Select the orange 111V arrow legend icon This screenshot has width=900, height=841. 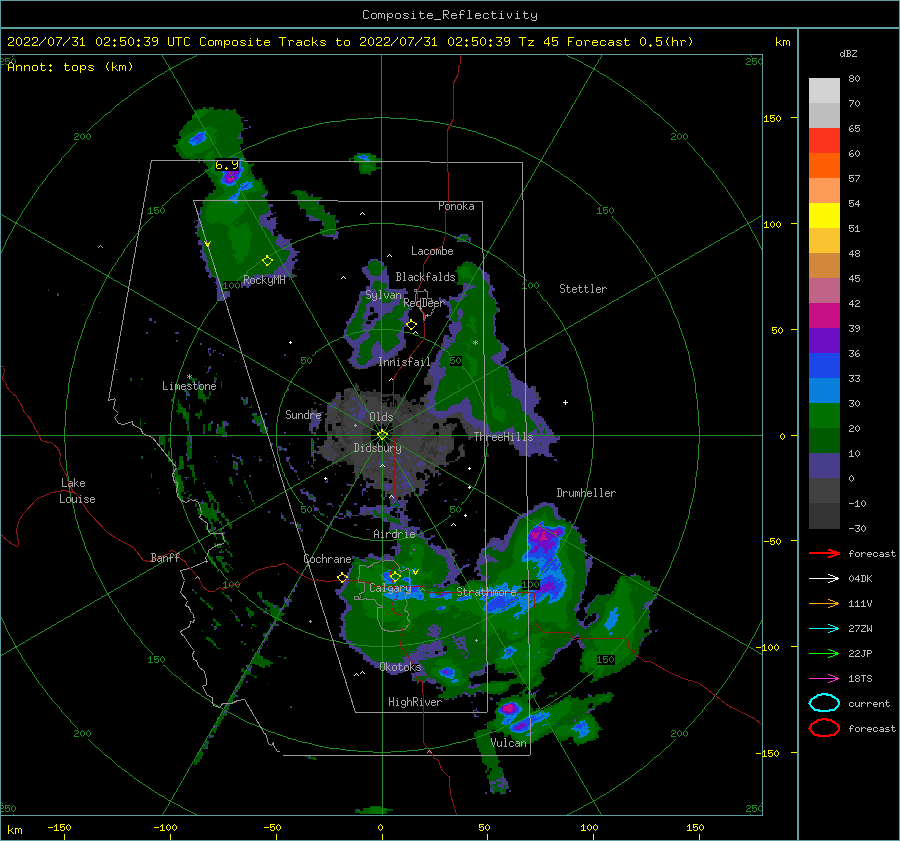pos(824,603)
